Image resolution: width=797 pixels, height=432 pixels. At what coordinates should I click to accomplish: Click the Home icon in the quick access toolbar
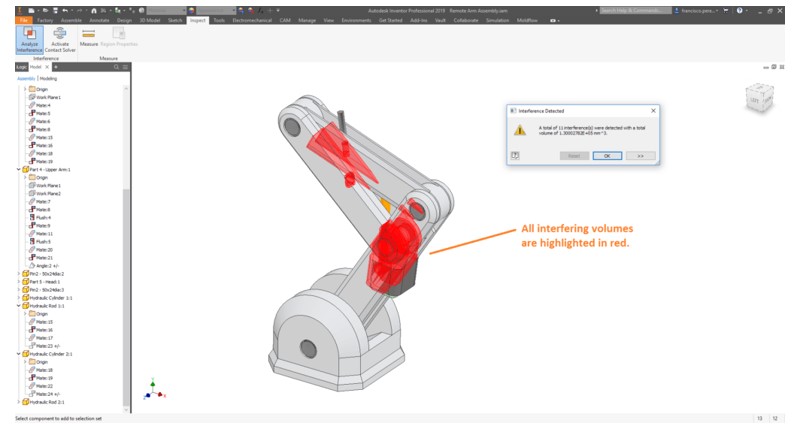[93, 9]
